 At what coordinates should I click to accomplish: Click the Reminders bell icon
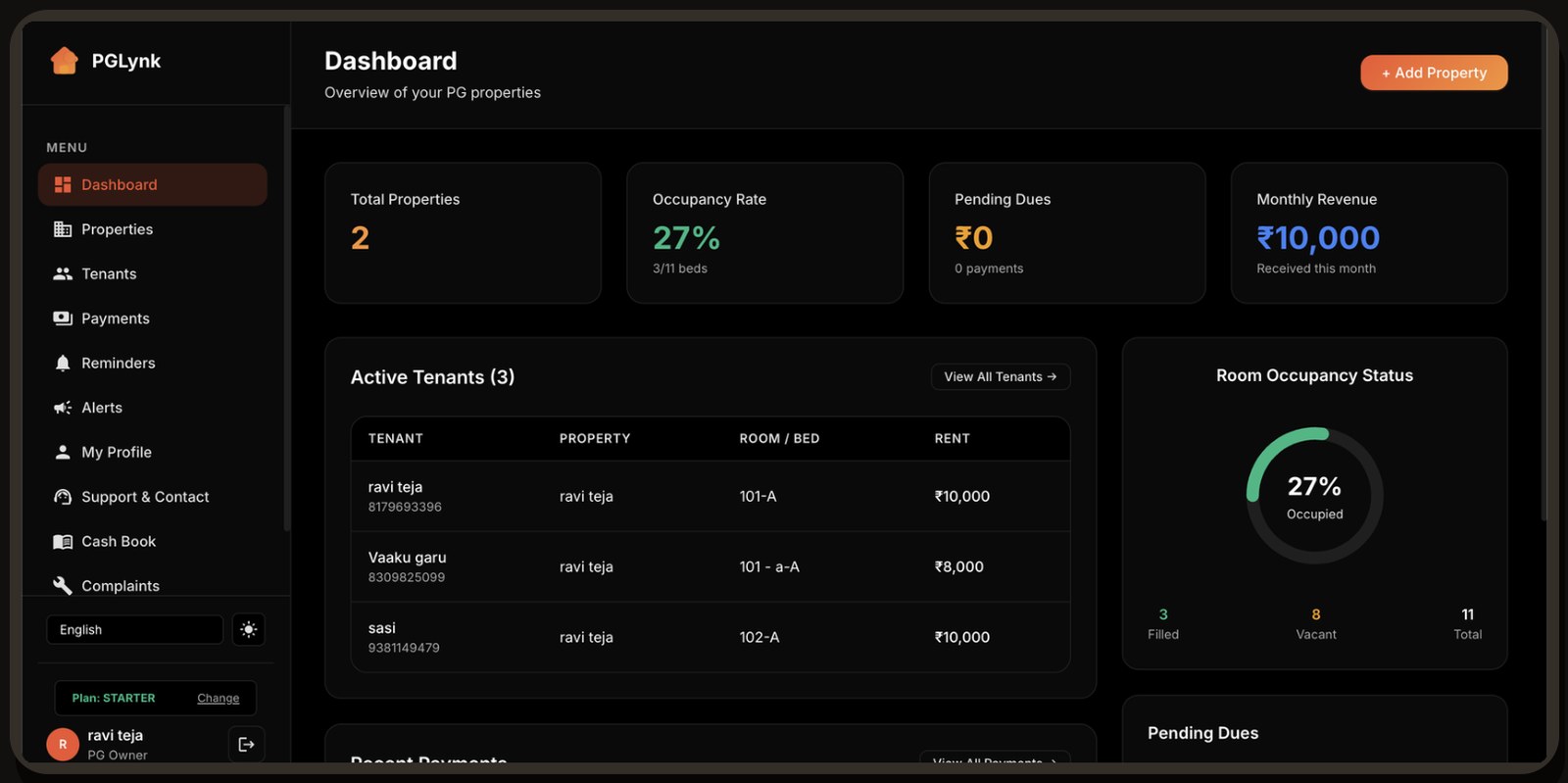click(63, 364)
